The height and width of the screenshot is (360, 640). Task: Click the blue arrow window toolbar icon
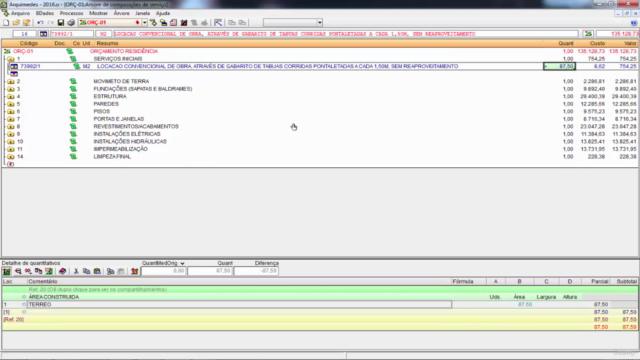pos(218,23)
